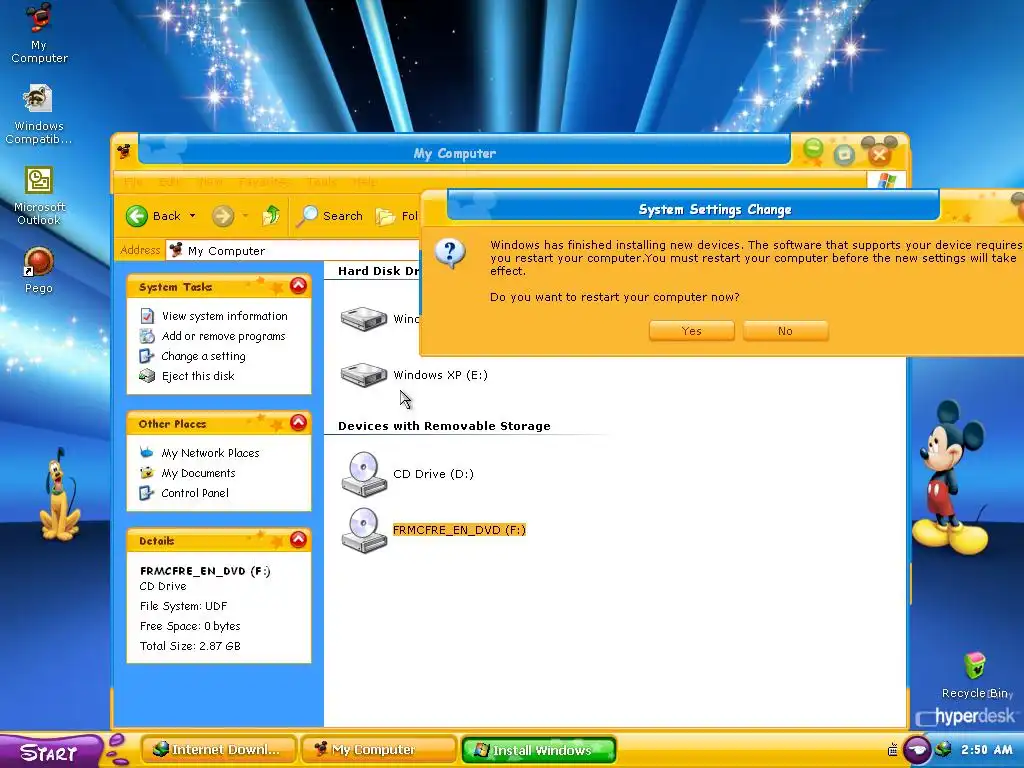The height and width of the screenshot is (768, 1024).
Task: Click the Mickey icon in Address bar
Action: click(176, 250)
